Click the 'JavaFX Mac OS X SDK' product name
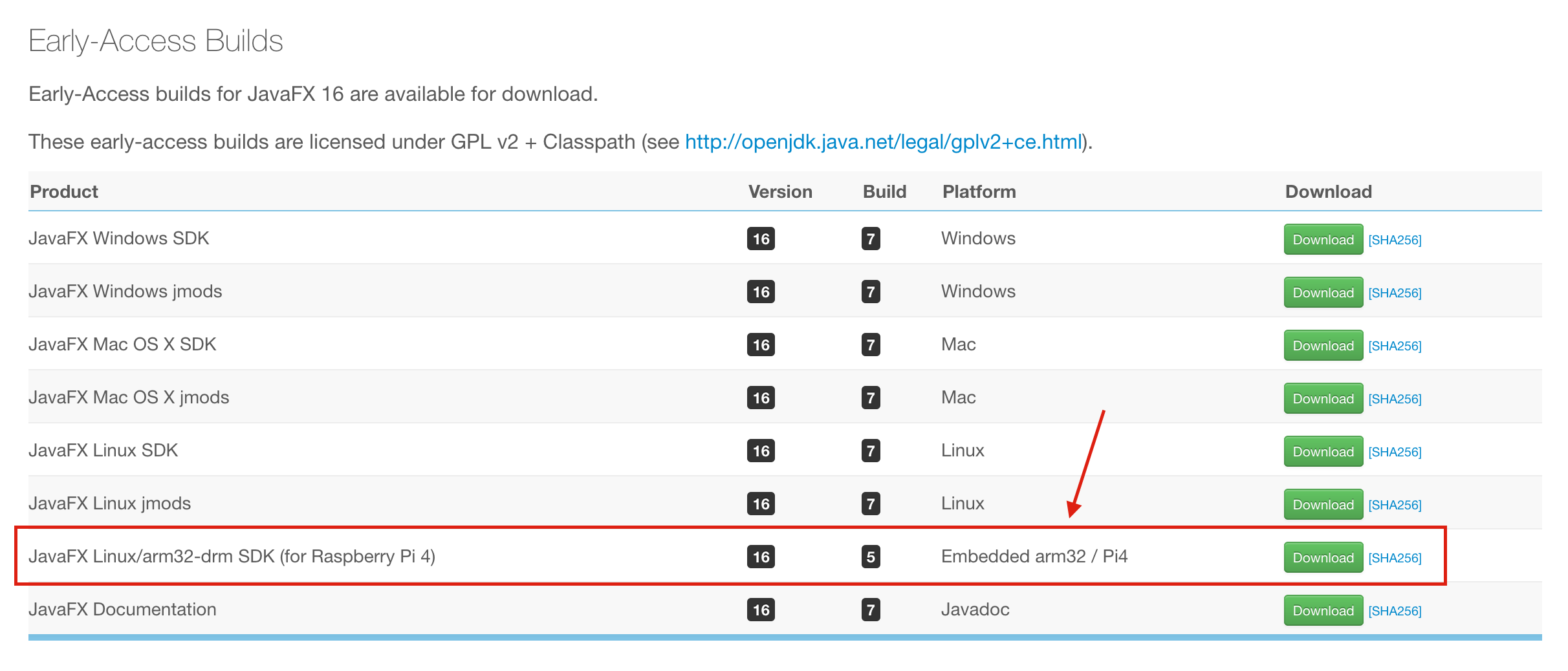The height and width of the screenshot is (671, 1568). [122, 344]
